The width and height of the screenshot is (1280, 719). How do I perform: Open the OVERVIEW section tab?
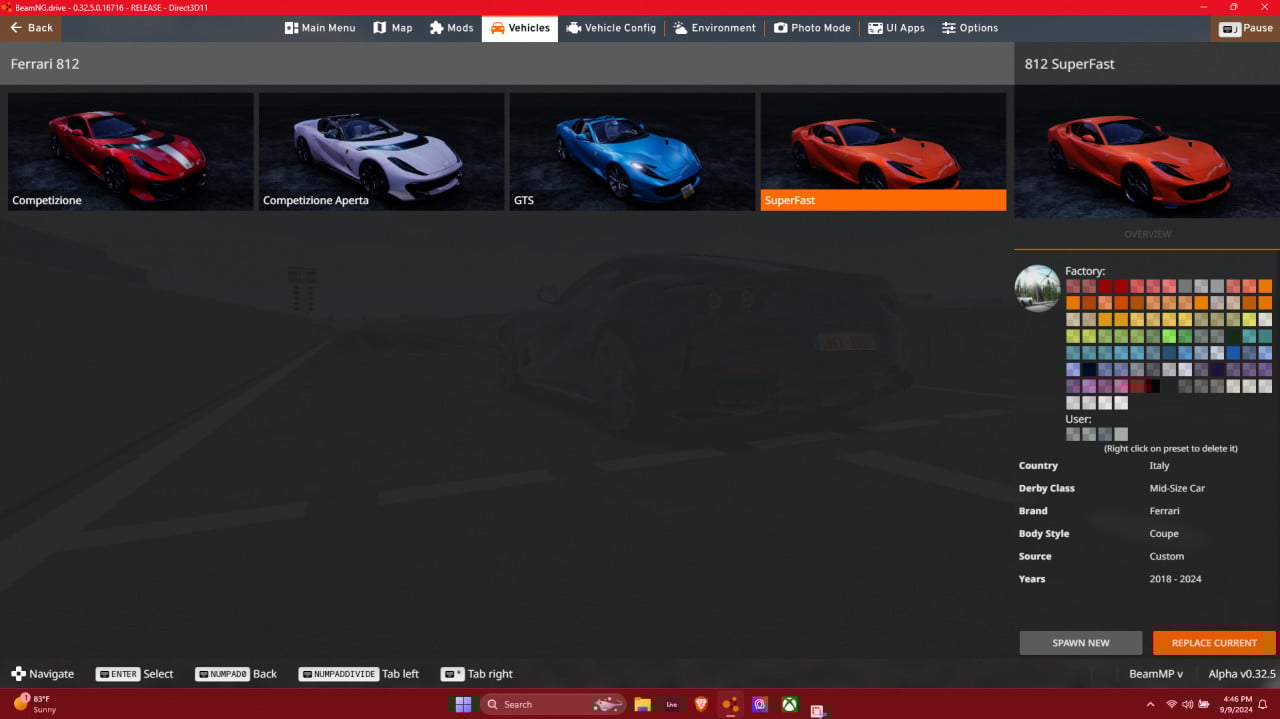(x=1147, y=234)
